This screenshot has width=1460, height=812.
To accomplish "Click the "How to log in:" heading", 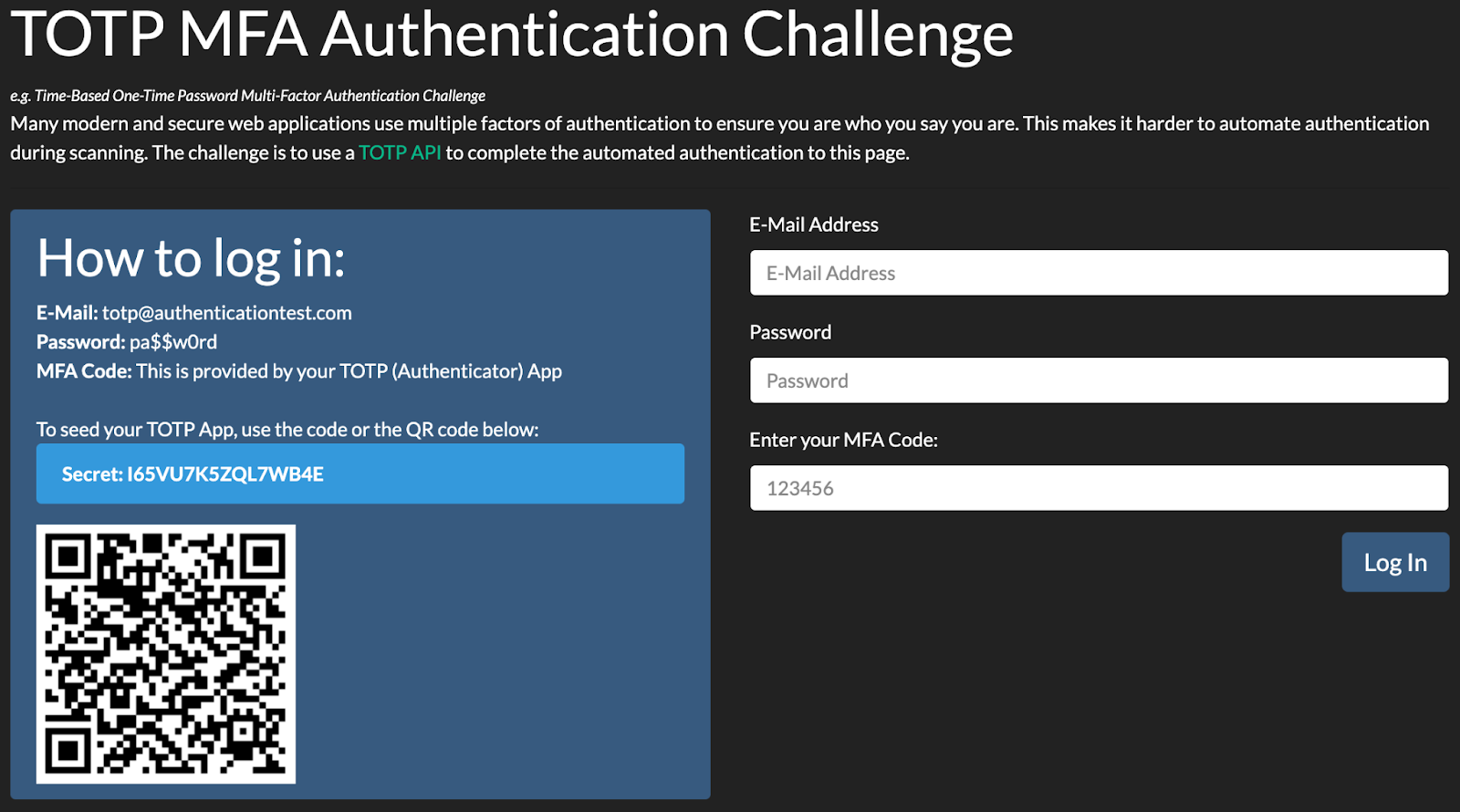I will click(191, 258).
